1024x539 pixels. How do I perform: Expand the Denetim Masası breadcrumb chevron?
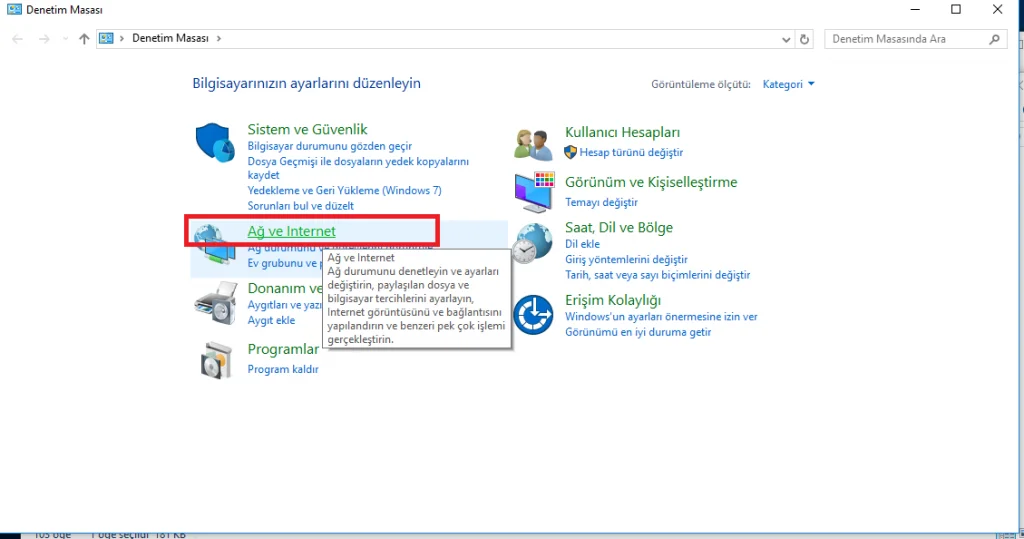pos(219,39)
